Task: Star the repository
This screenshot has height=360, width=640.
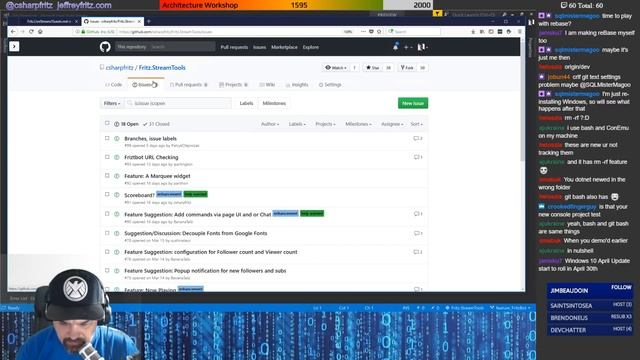Action: pyautogui.click(x=373, y=68)
